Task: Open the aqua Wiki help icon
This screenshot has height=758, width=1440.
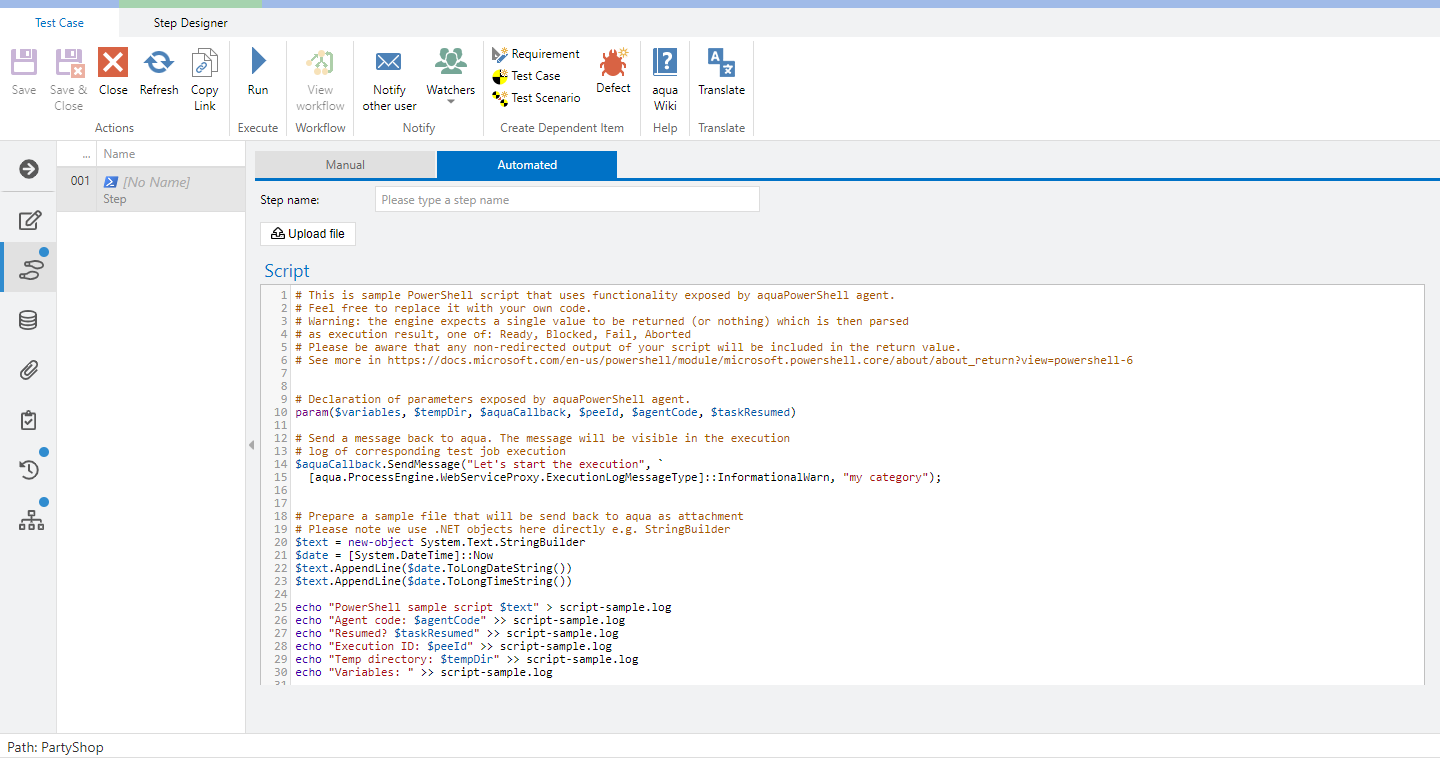Action: [665, 63]
